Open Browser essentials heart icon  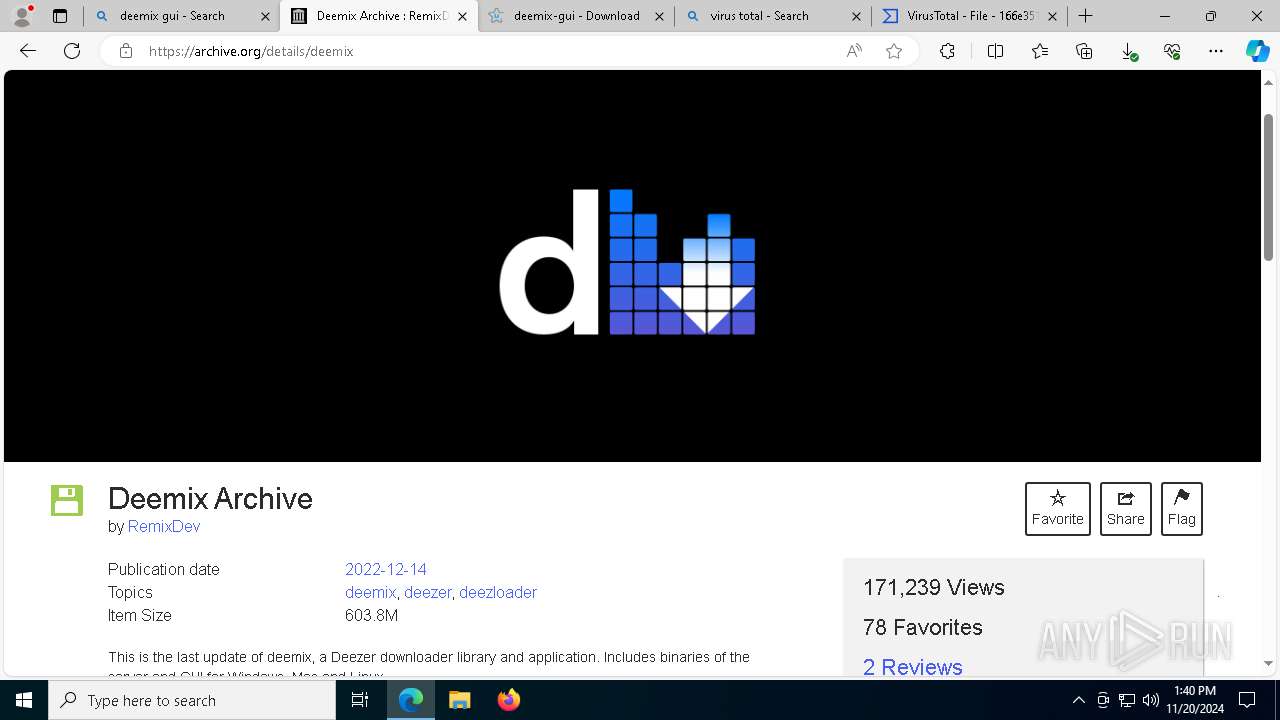pyautogui.click(x=1172, y=51)
